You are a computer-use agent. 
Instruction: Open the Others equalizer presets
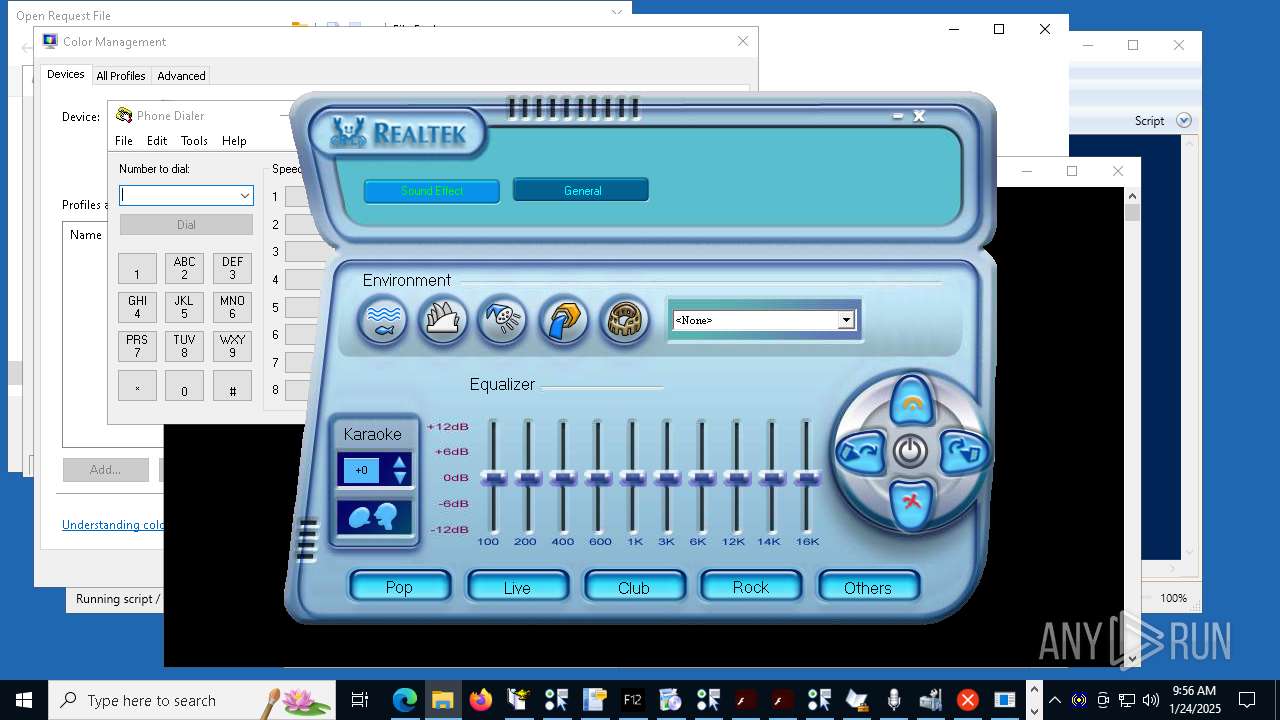point(868,587)
